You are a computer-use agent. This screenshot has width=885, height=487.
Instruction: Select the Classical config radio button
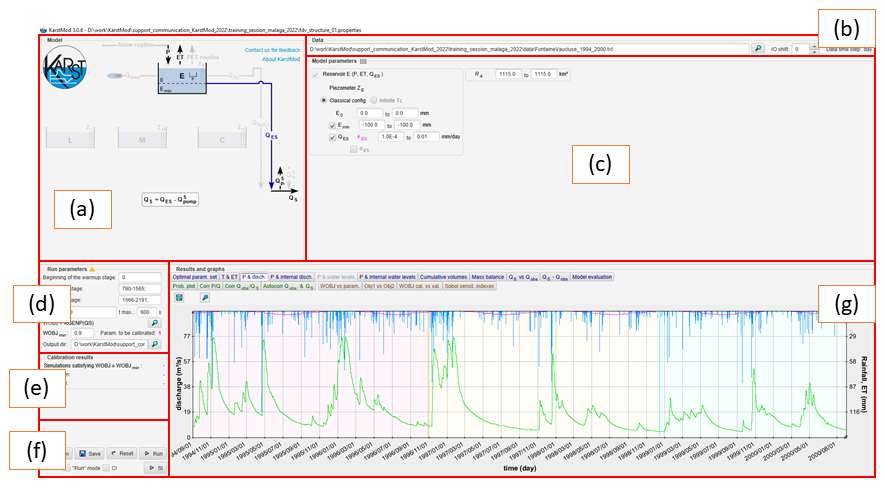(322, 101)
